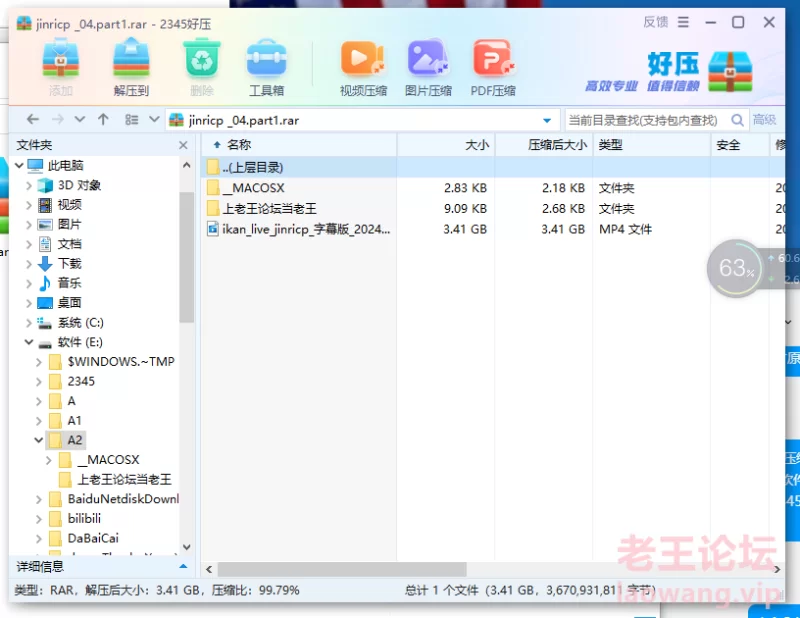Toggle the 详细信息 details panel arrow
This screenshot has height=618, width=800.
pyautogui.click(x=183, y=566)
